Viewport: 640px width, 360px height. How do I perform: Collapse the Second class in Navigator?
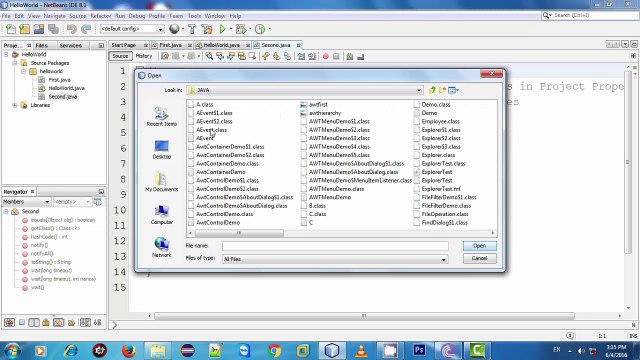pyautogui.click(x=6, y=211)
